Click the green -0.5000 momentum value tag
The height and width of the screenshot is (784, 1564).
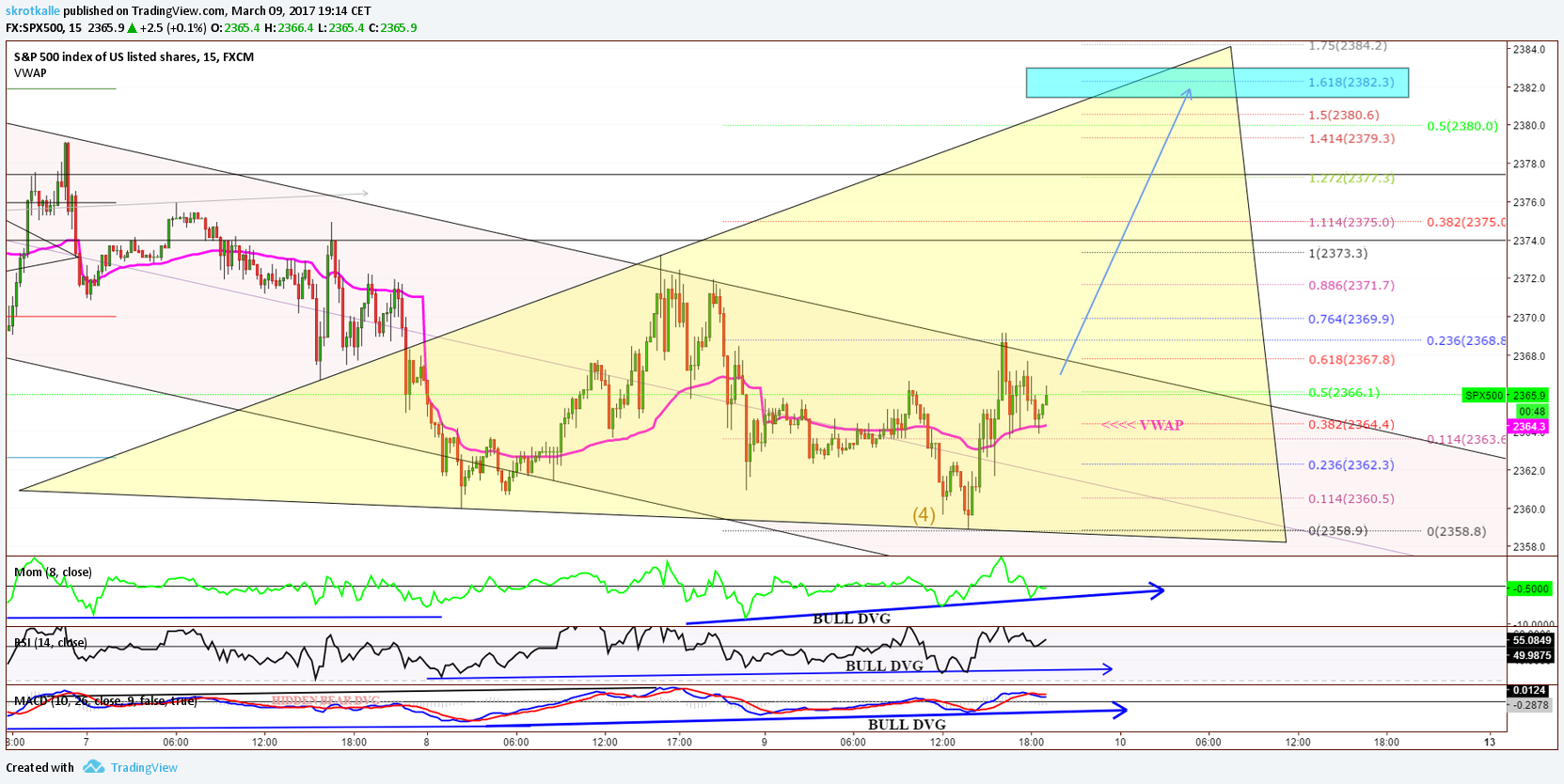pyautogui.click(x=1528, y=588)
